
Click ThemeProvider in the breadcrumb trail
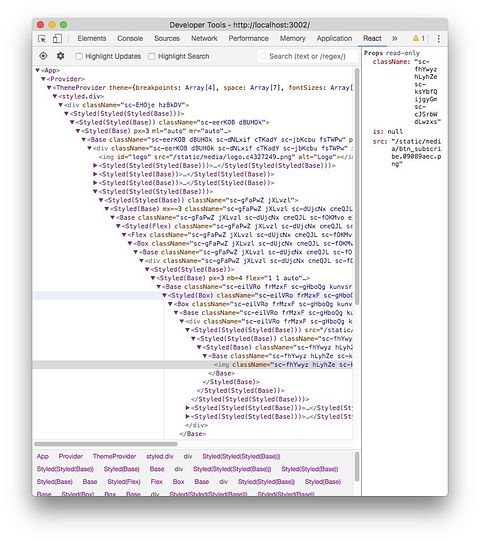coord(114,456)
